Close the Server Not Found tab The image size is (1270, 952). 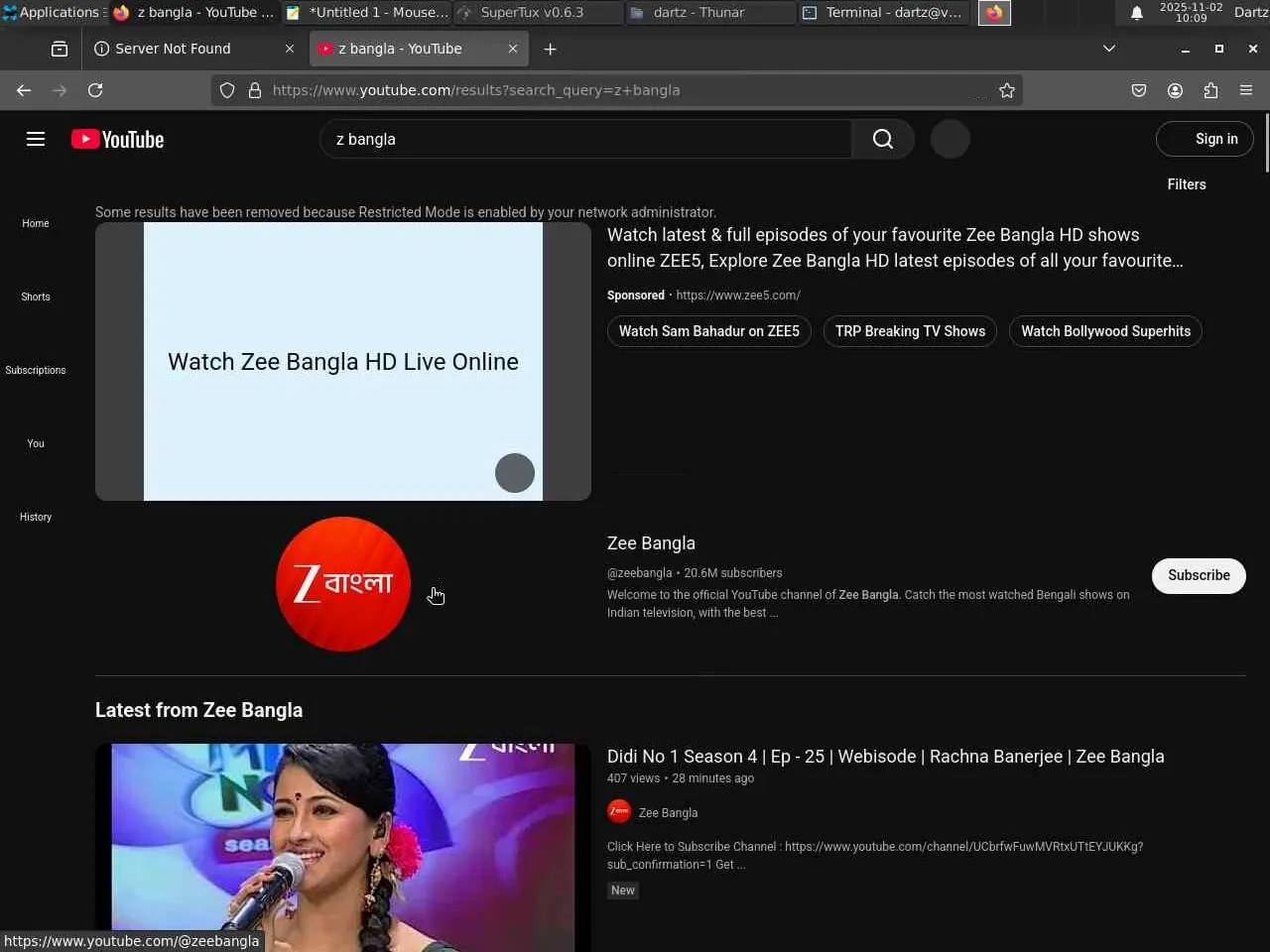pos(290,49)
